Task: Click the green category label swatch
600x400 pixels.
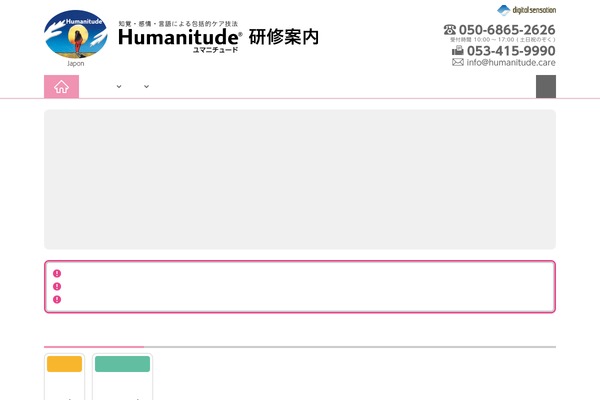Action: 122,364
